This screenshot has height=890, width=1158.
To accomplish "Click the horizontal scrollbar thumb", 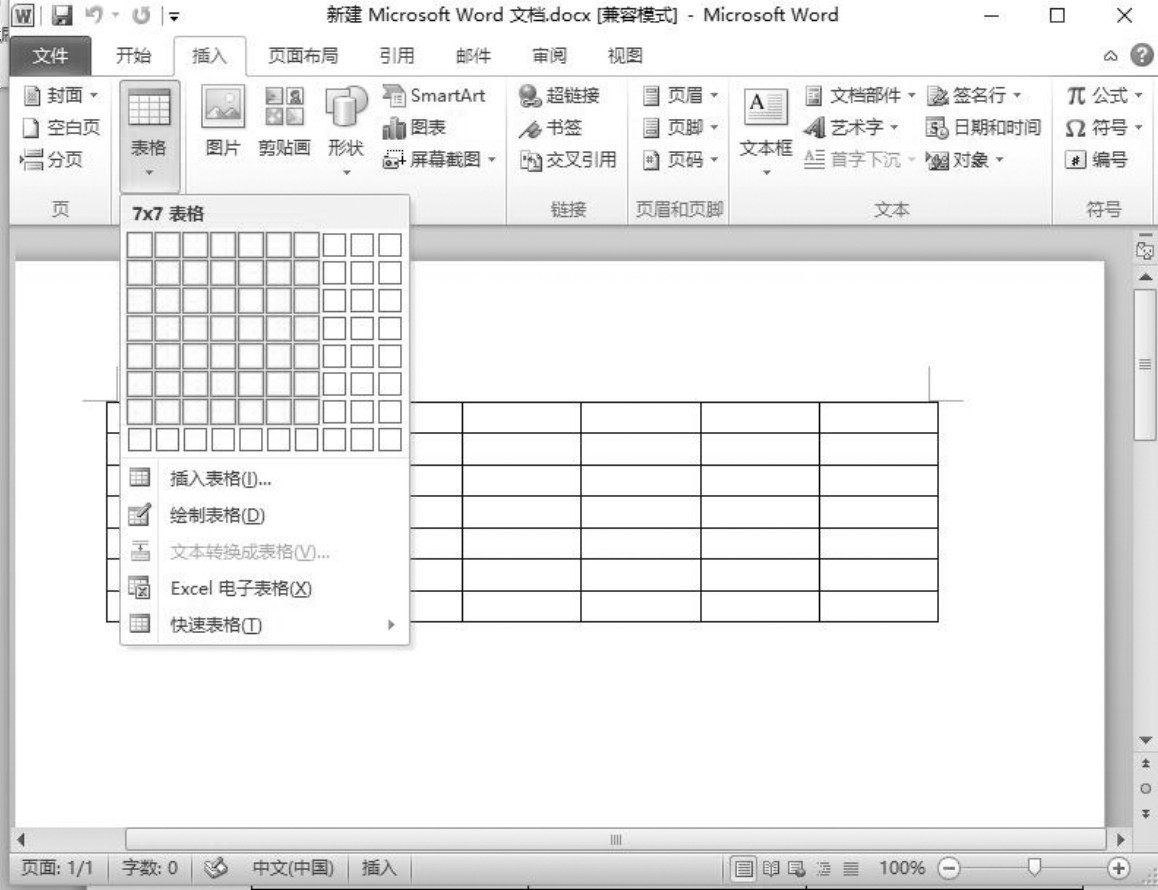I will (x=616, y=839).
